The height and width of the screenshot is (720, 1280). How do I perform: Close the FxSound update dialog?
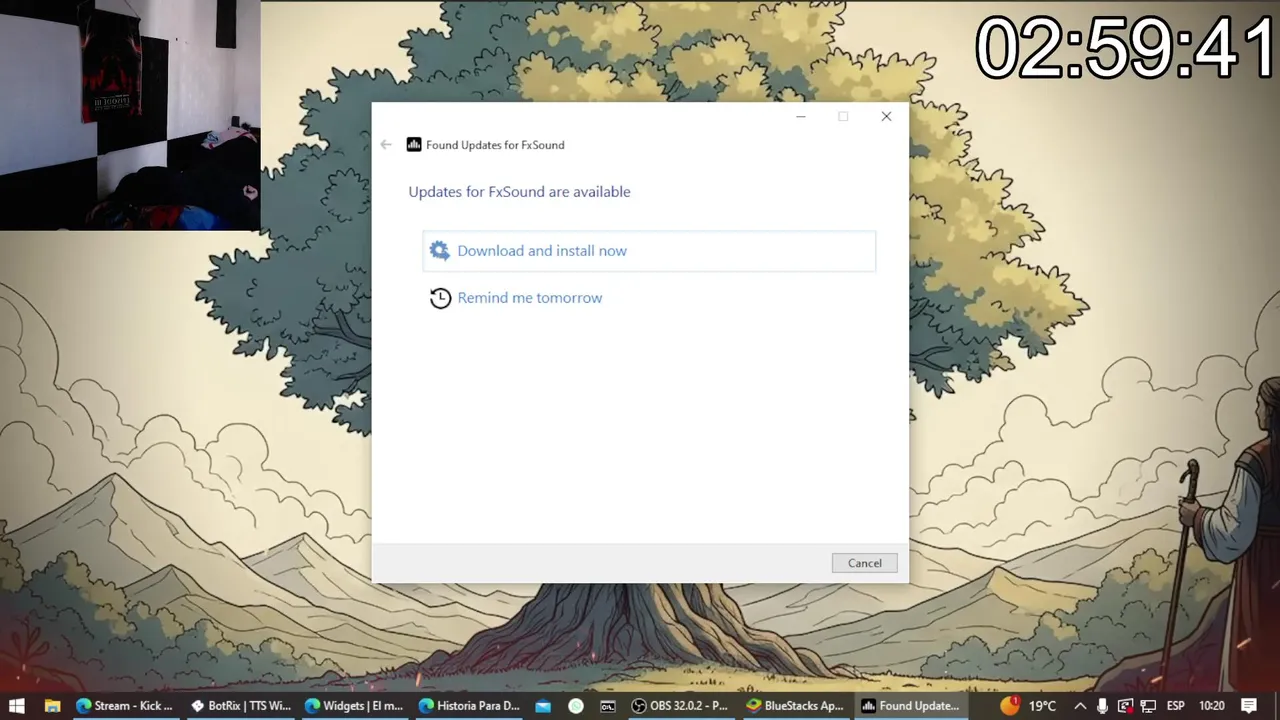(886, 117)
